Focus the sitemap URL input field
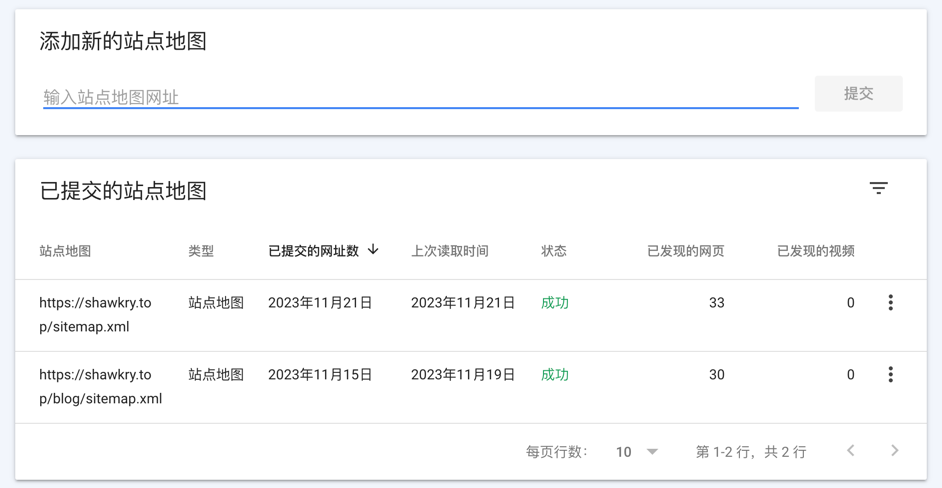This screenshot has width=942, height=488. [x=420, y=97]
